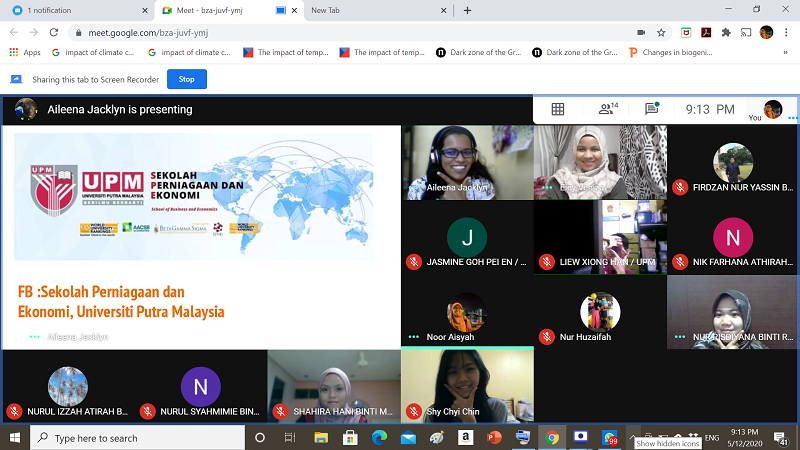Open the Meet tile layout grid icon

pos(558,109)
